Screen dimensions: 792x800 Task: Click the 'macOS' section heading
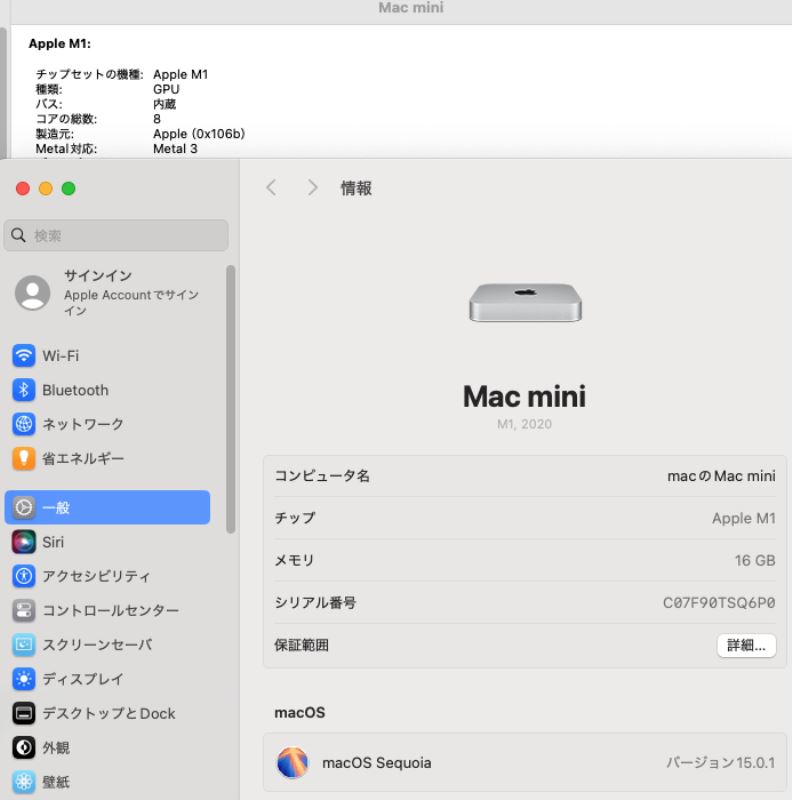[300, 713]
